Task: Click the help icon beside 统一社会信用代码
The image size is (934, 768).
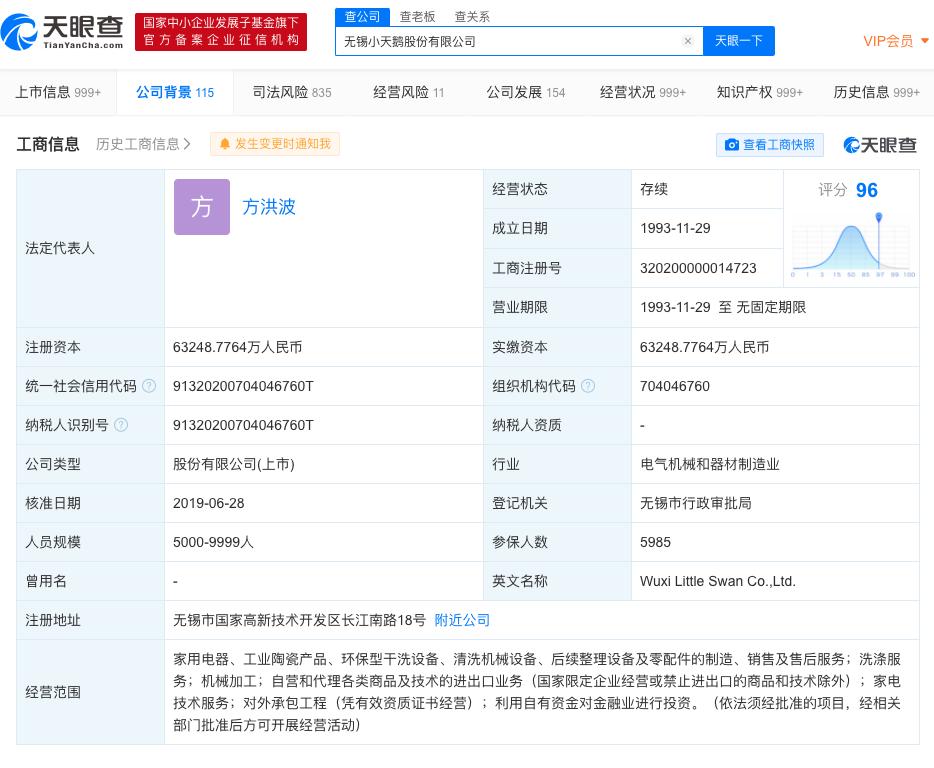Action: (x=149, y=386)
